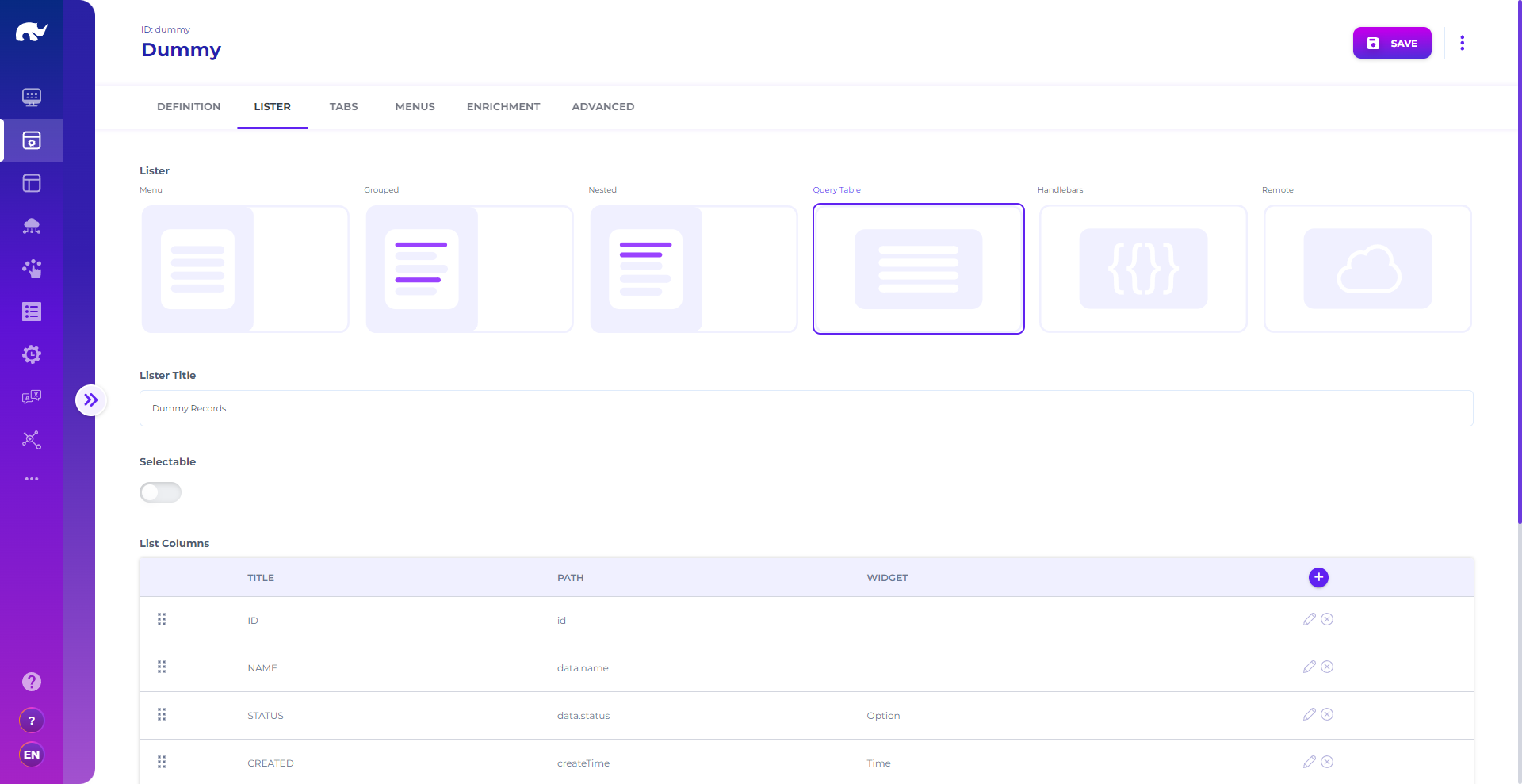Open the three-dot options menu beside Save
This screenshot has width=1522, height=784.
click(1462, 43)
